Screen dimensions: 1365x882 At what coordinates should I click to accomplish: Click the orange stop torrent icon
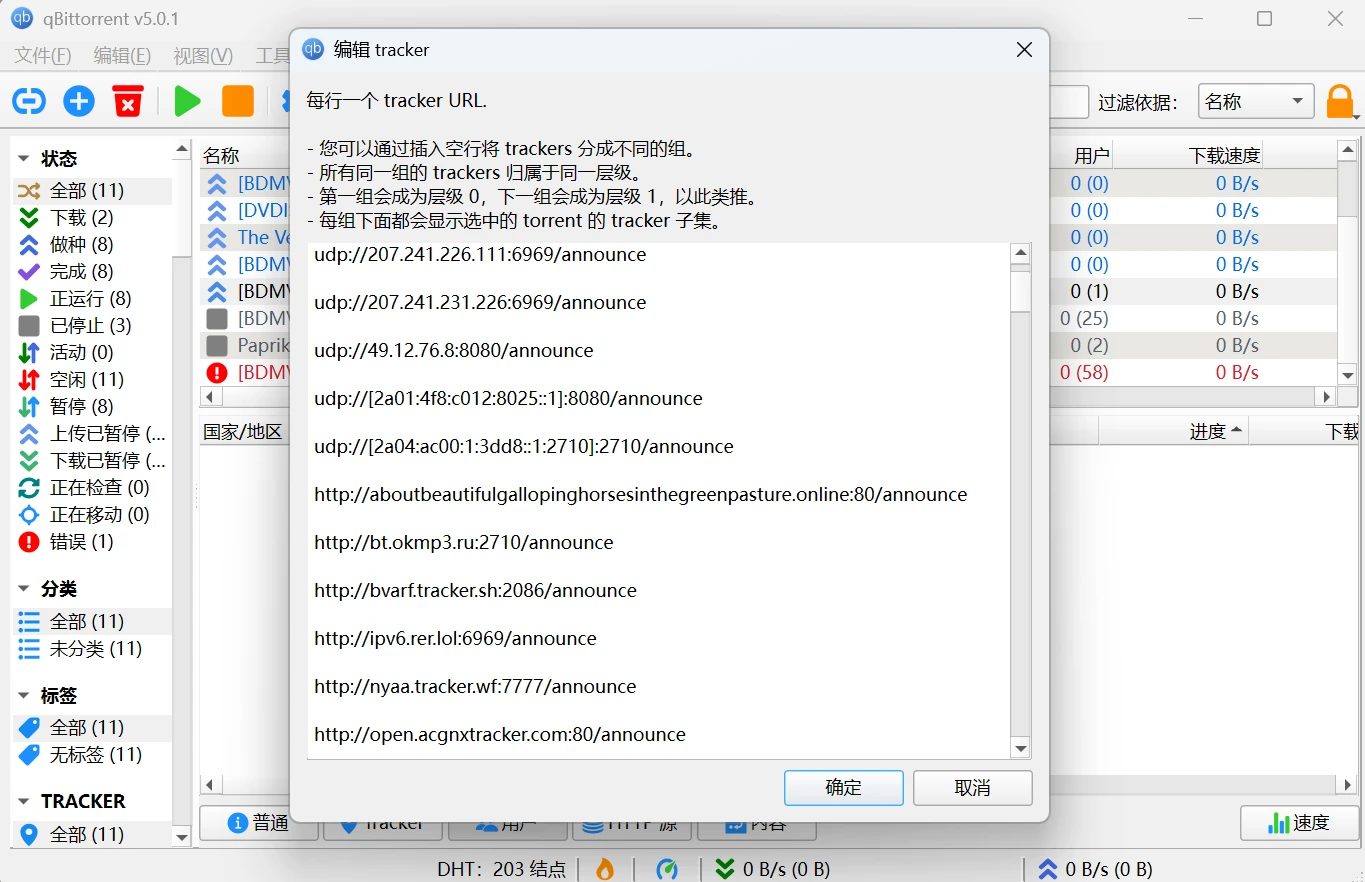pos(238,101)
